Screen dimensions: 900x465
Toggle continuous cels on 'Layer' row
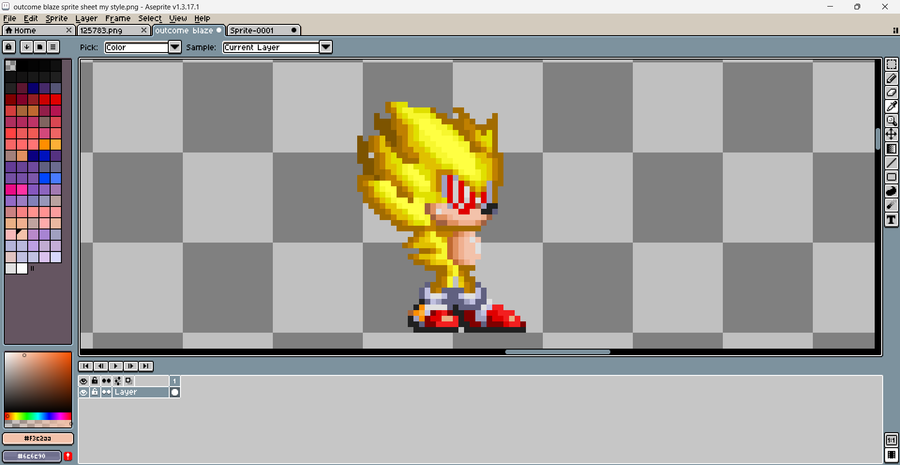tap(106, 392)
